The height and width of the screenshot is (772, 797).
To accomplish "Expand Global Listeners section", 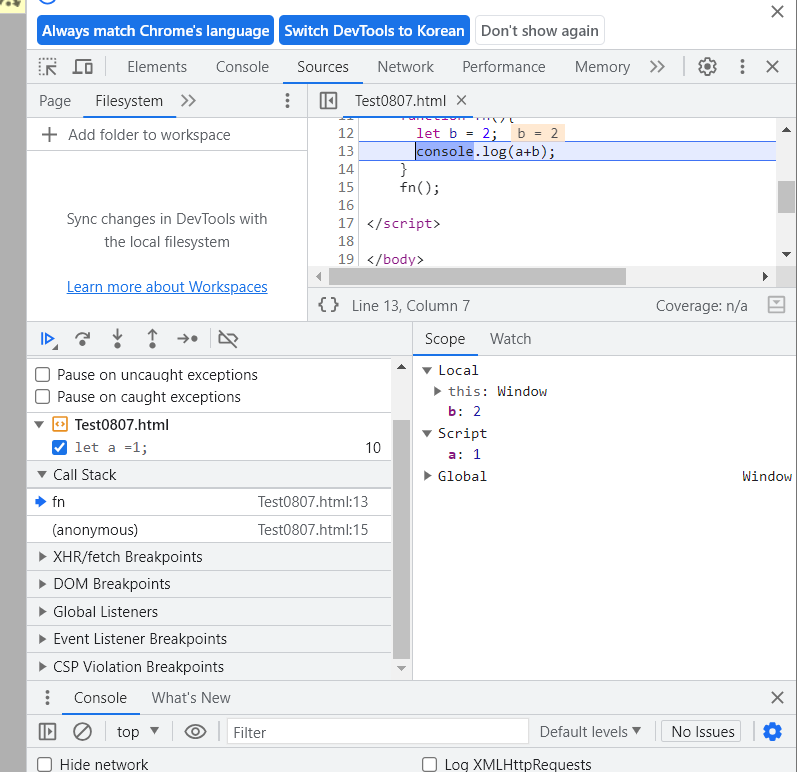I will click(x=43, y=611).
